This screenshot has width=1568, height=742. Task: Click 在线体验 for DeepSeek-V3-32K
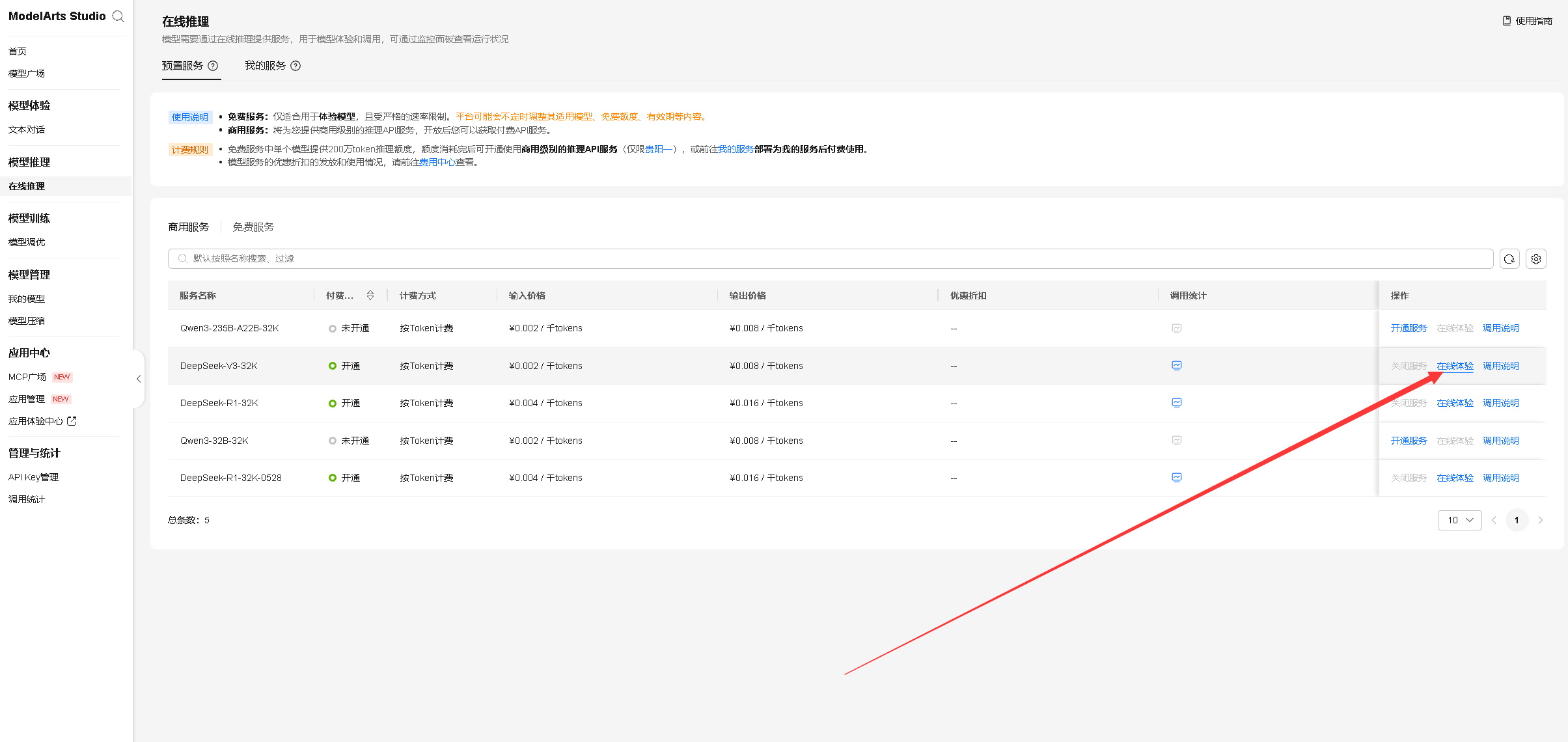[1455, 366]
